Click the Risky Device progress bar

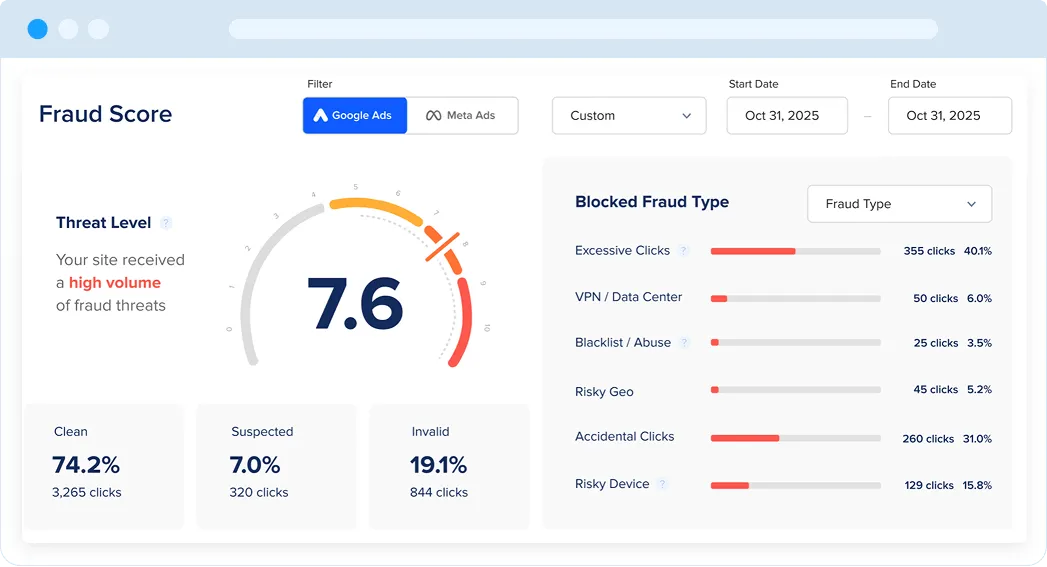coord(795,486)
